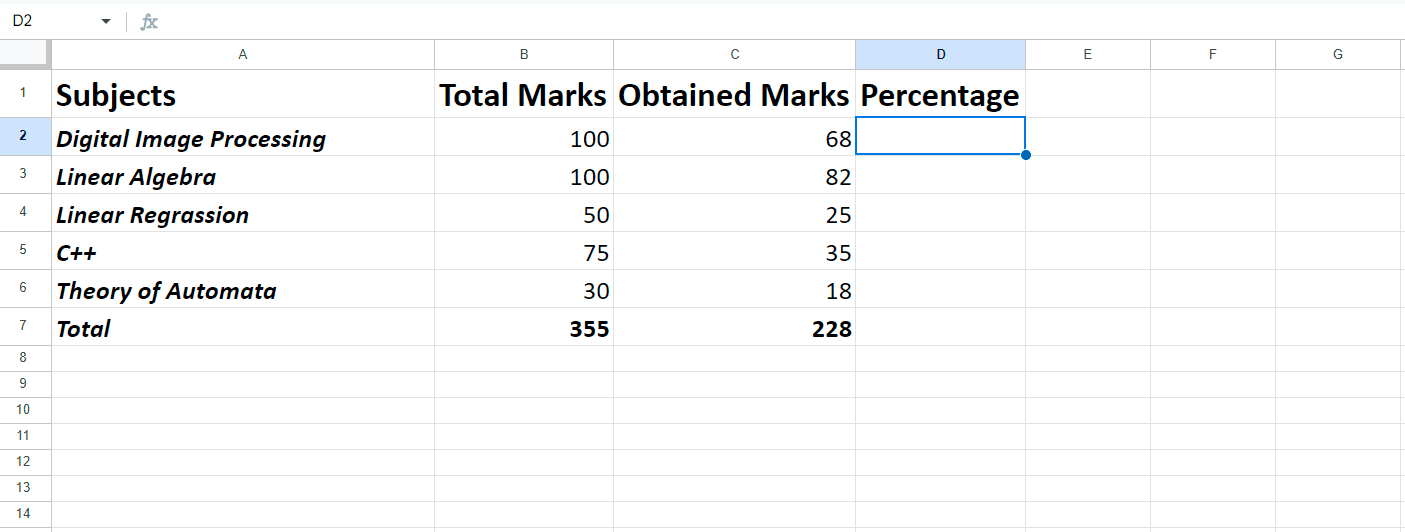1405x532 pixels.
Task: Click the fx function icon
Action: point(149,21)
